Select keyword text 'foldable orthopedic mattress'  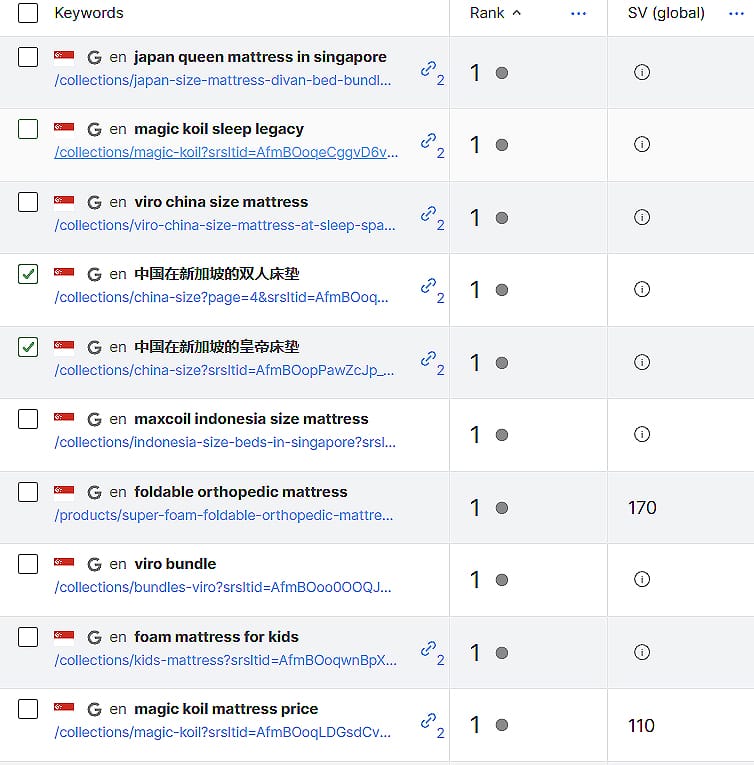tap(241, 492)
